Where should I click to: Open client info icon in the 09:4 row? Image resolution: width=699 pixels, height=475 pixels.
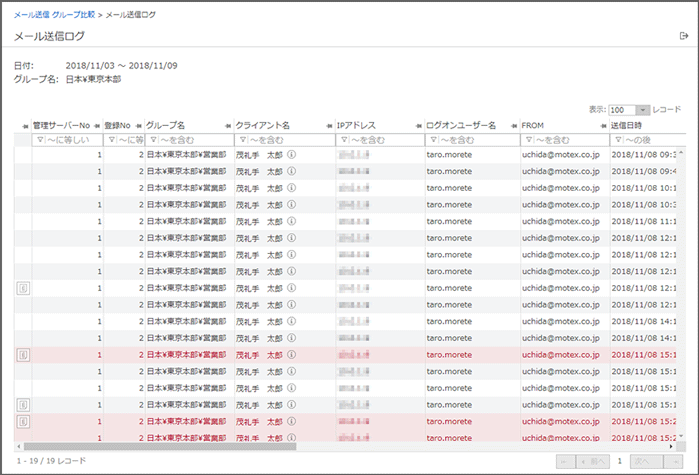[292, 171]
